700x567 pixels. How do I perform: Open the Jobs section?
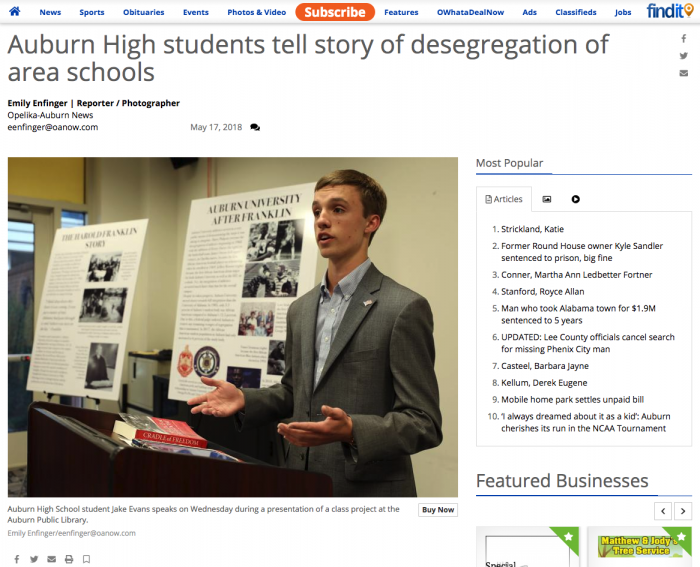tap(622, 12)
